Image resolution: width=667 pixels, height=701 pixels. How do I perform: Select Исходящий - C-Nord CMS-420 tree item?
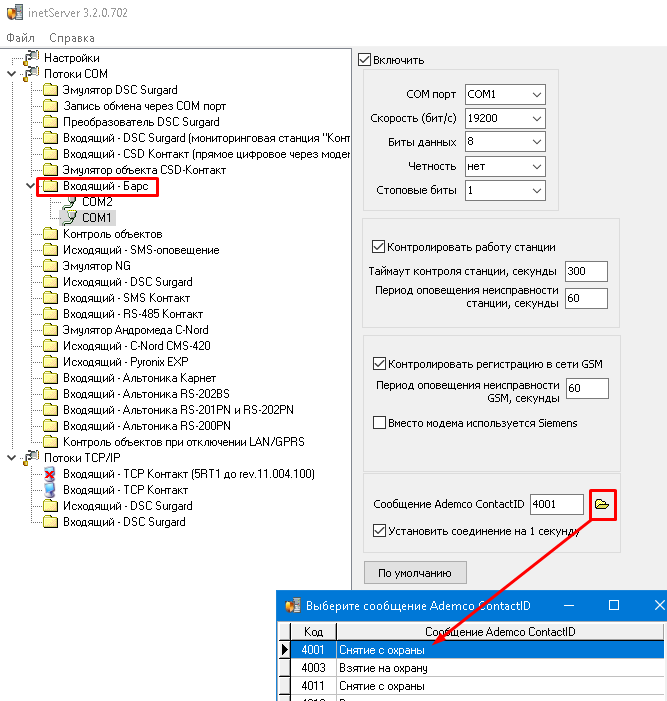136,346
